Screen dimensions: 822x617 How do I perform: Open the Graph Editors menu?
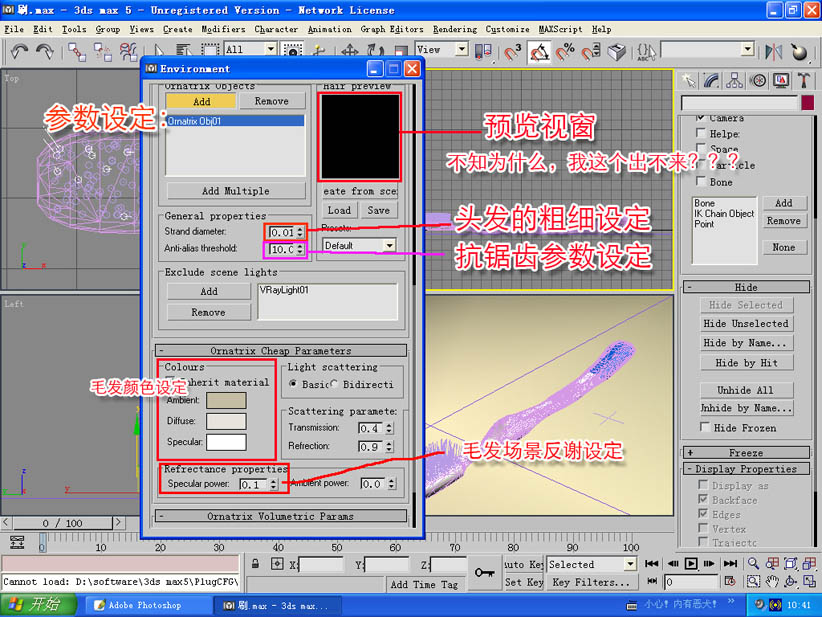(392, 29)
